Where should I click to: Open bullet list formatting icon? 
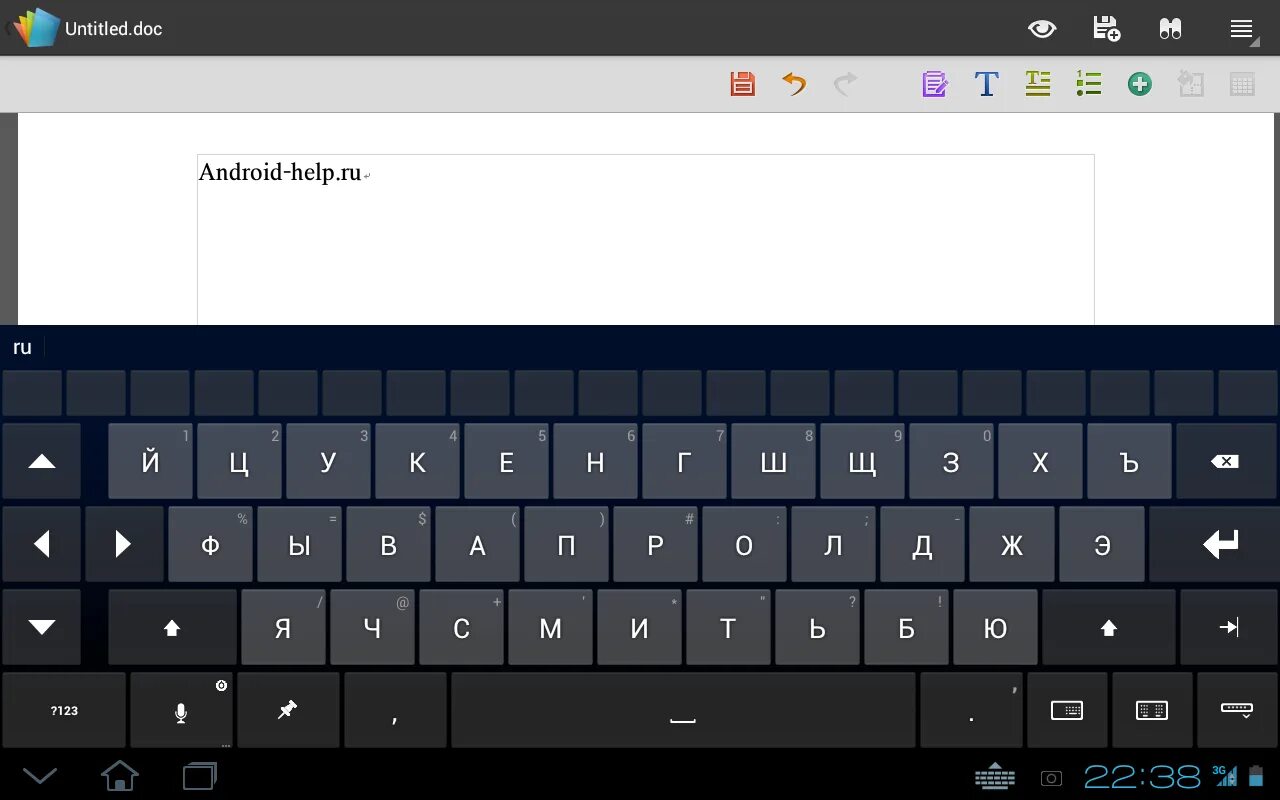point(1089,84)
